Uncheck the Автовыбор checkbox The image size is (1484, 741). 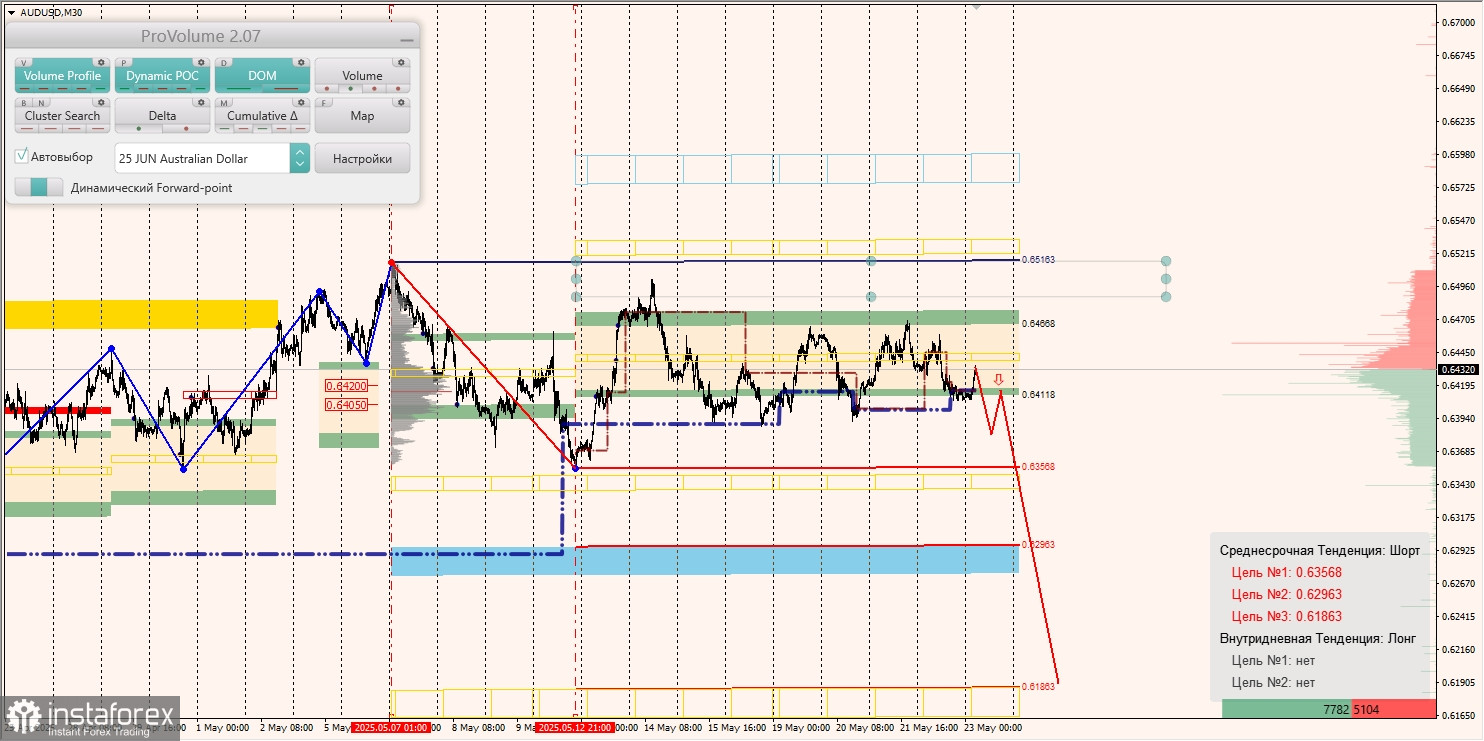click(22, 157)
